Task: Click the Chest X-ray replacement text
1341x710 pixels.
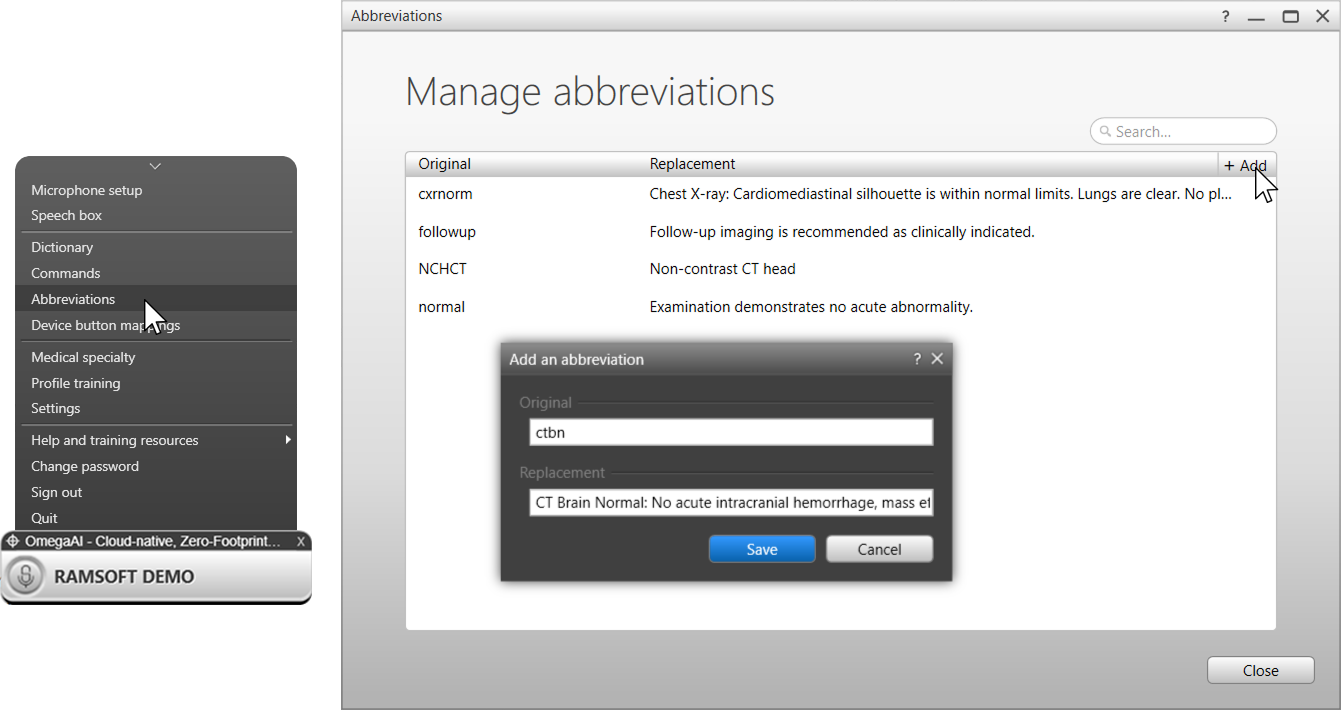Action: [x=941, y=194]
